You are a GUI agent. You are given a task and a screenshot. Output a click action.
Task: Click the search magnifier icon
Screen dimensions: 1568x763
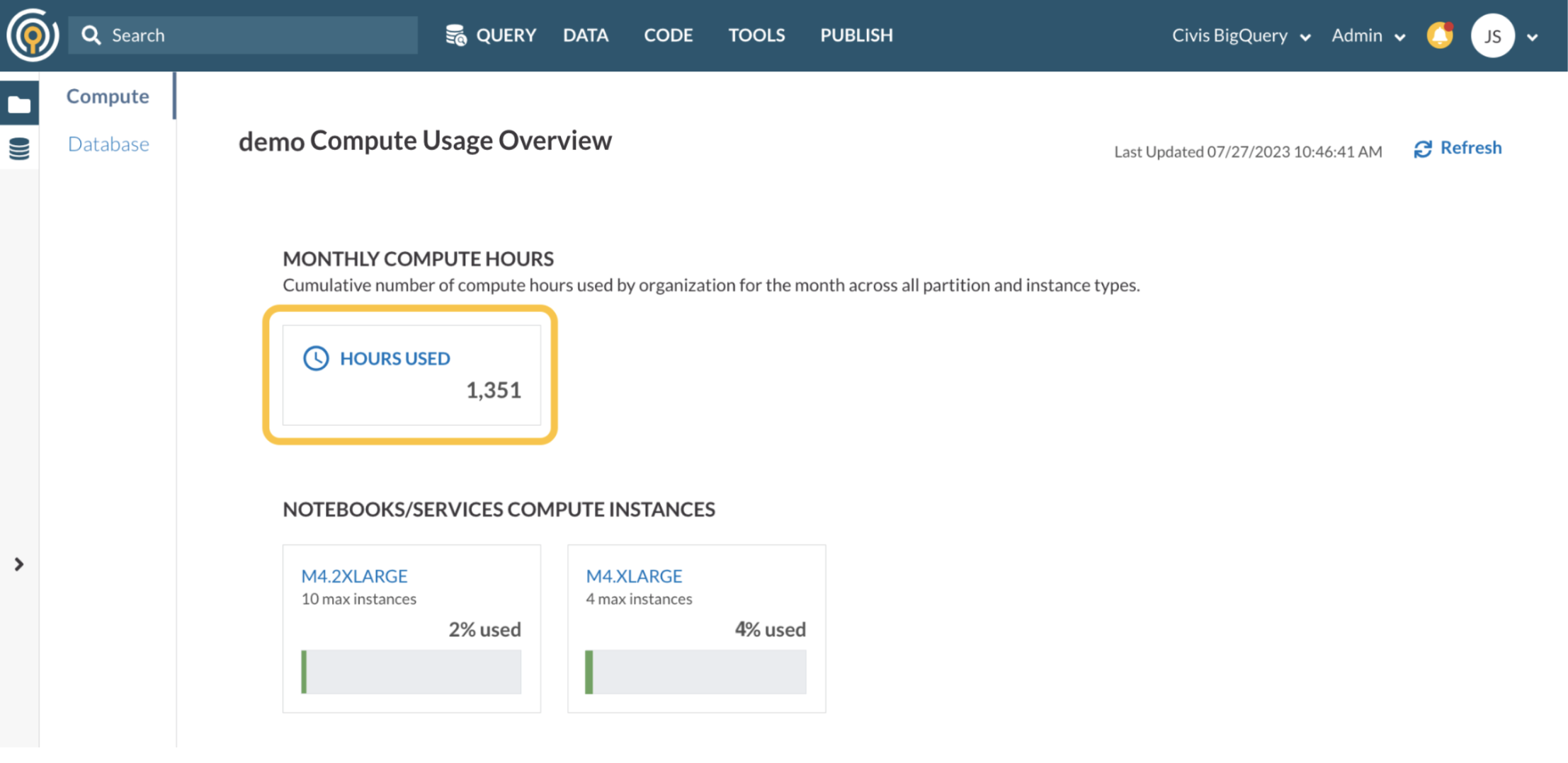[91, 35]
